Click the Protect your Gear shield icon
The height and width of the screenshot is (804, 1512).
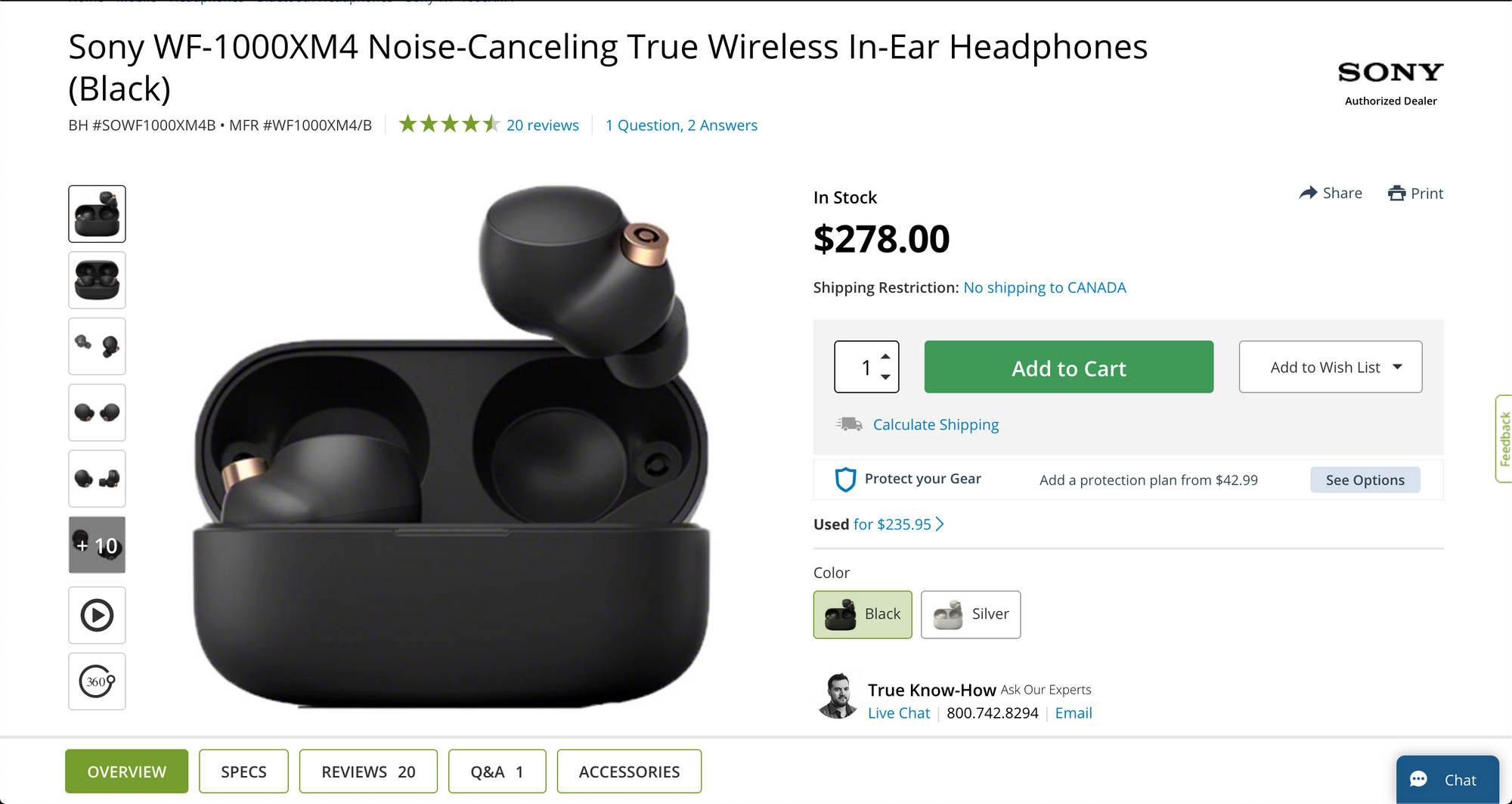pos(845,480)
